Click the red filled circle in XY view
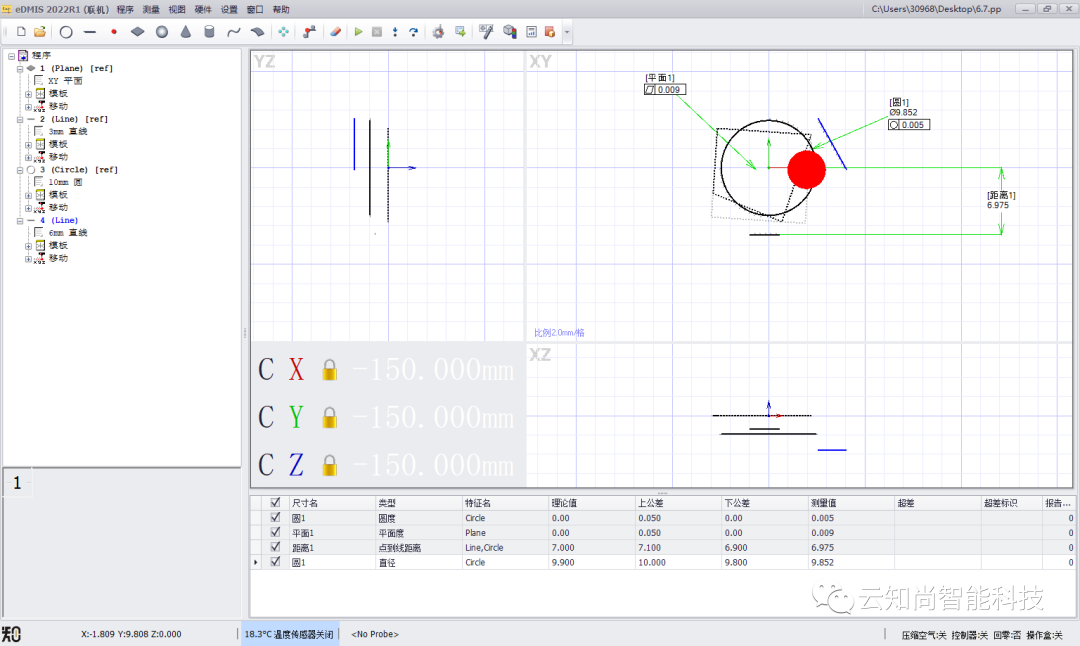The image size is (1080, 646). click(806, 169)
